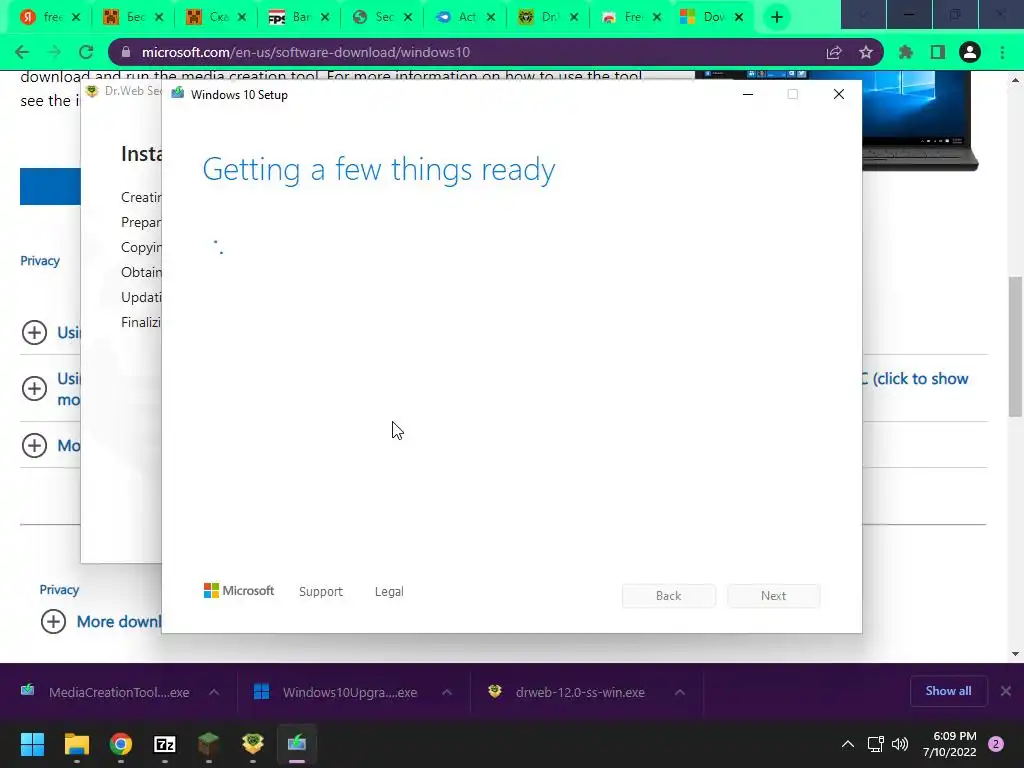Viewport: 1024px width, 768px height.
Task: Switch to the 'Fre' browser tab
Action: [631, 18]
